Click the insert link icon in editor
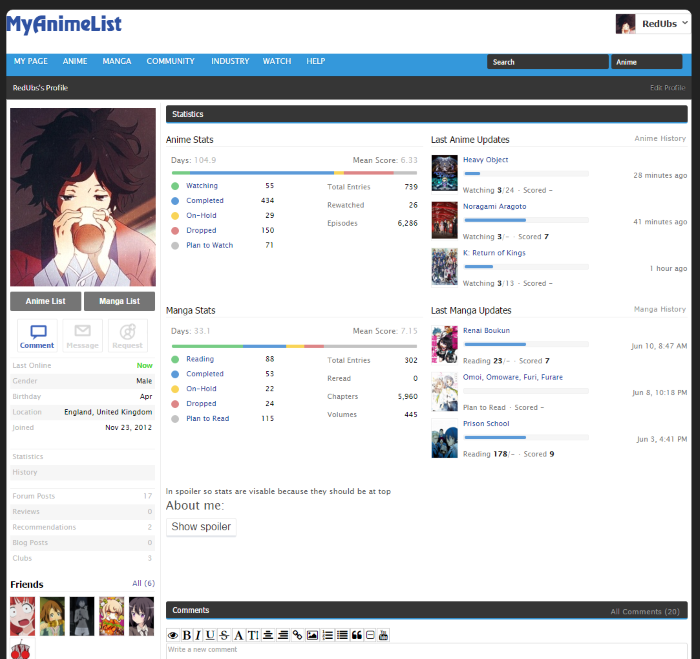This screenshot has height=659, width=700. pos(298,635)
